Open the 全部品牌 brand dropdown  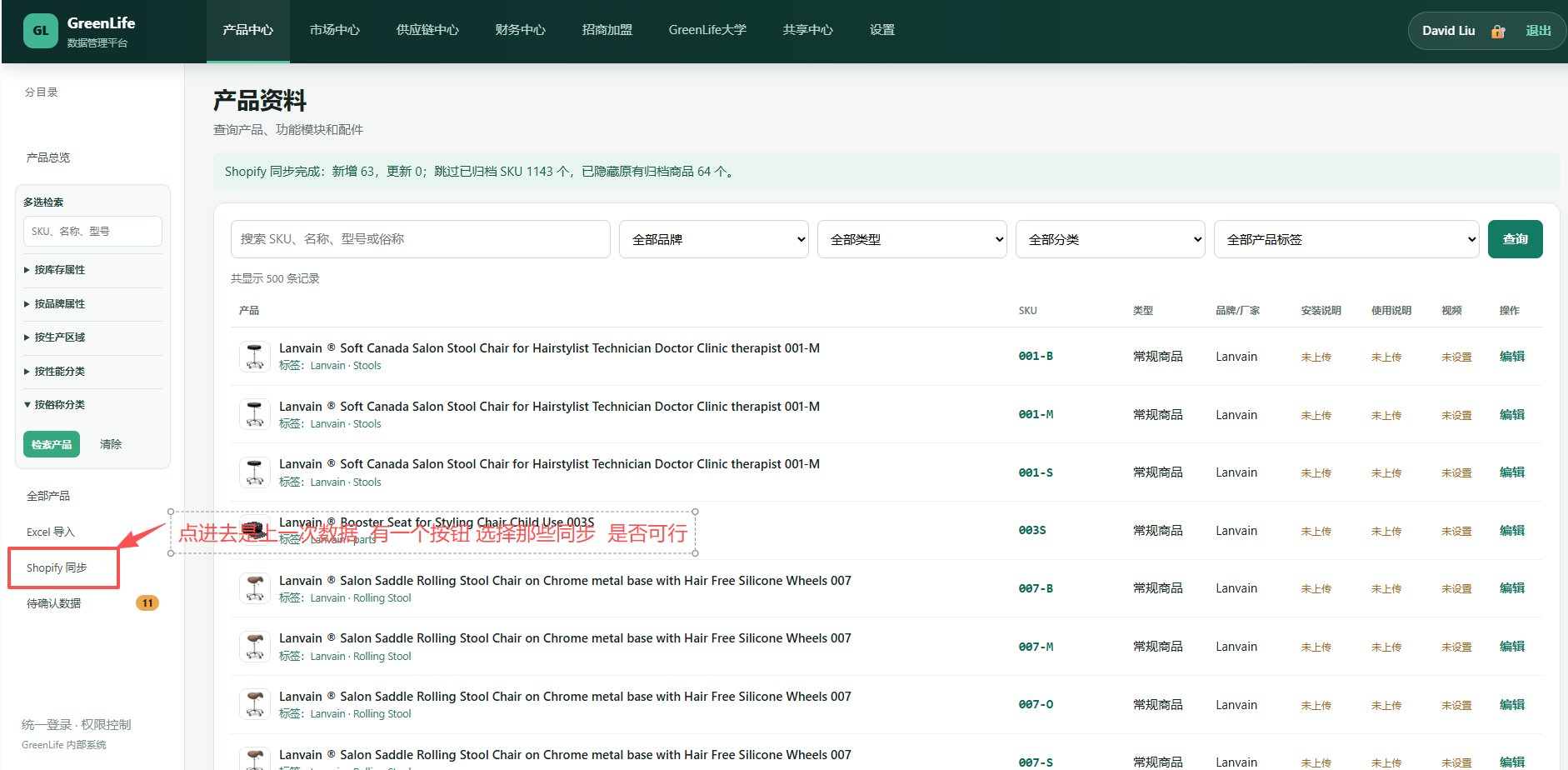tap(714, 239)
